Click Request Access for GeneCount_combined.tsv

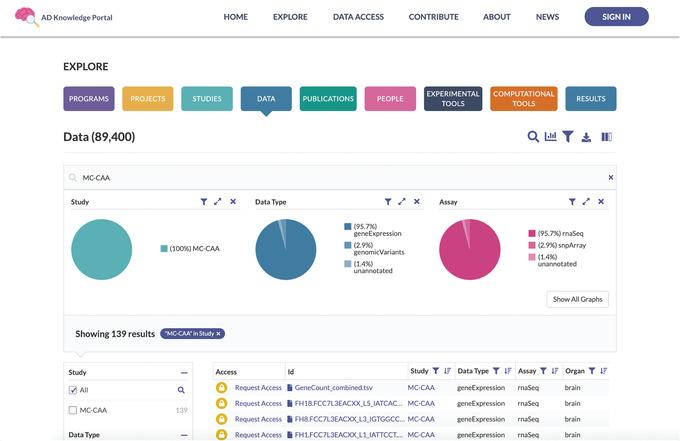258,387
